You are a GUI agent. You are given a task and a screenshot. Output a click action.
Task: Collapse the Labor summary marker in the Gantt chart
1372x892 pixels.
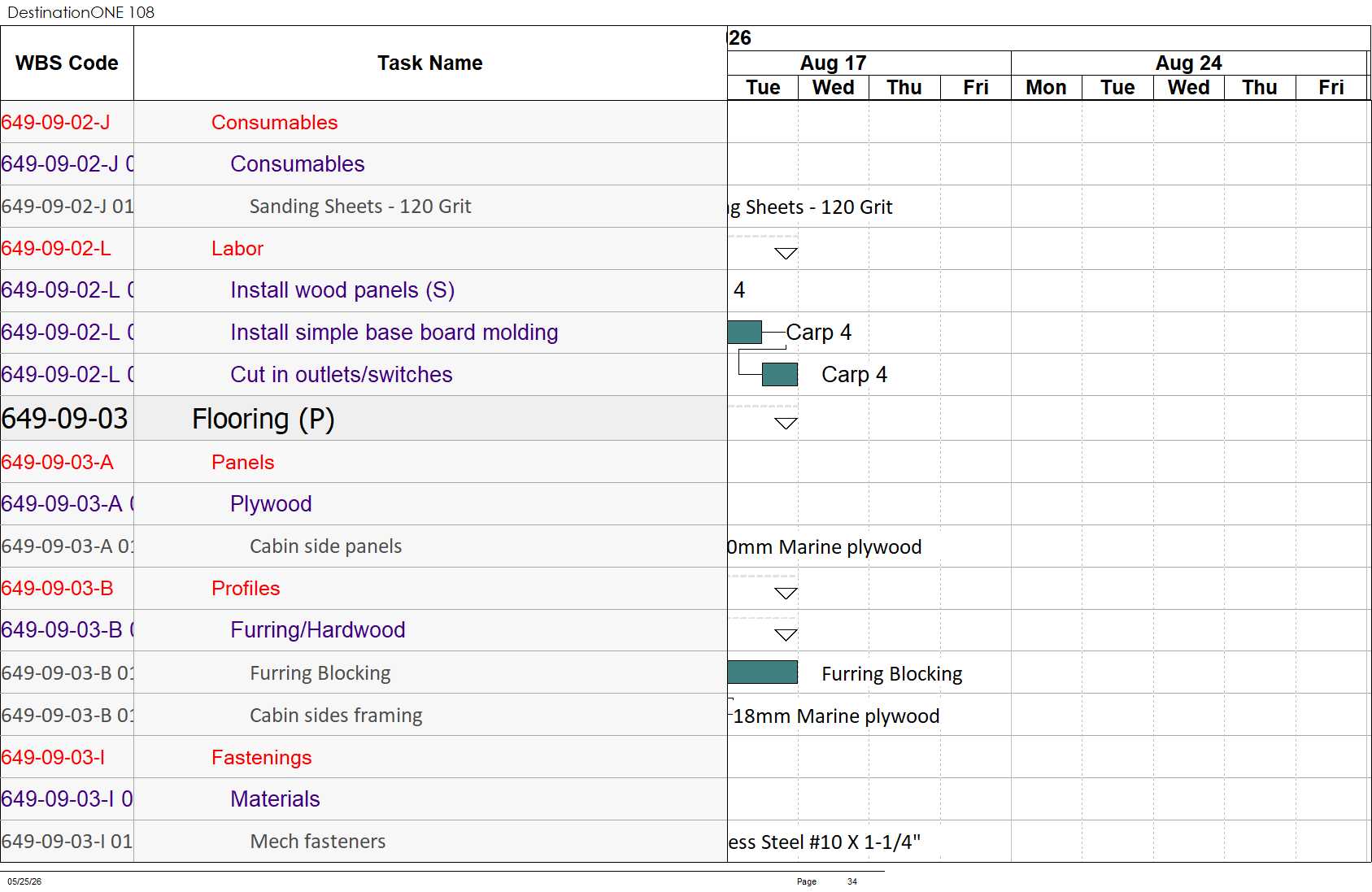pos(786,254)
